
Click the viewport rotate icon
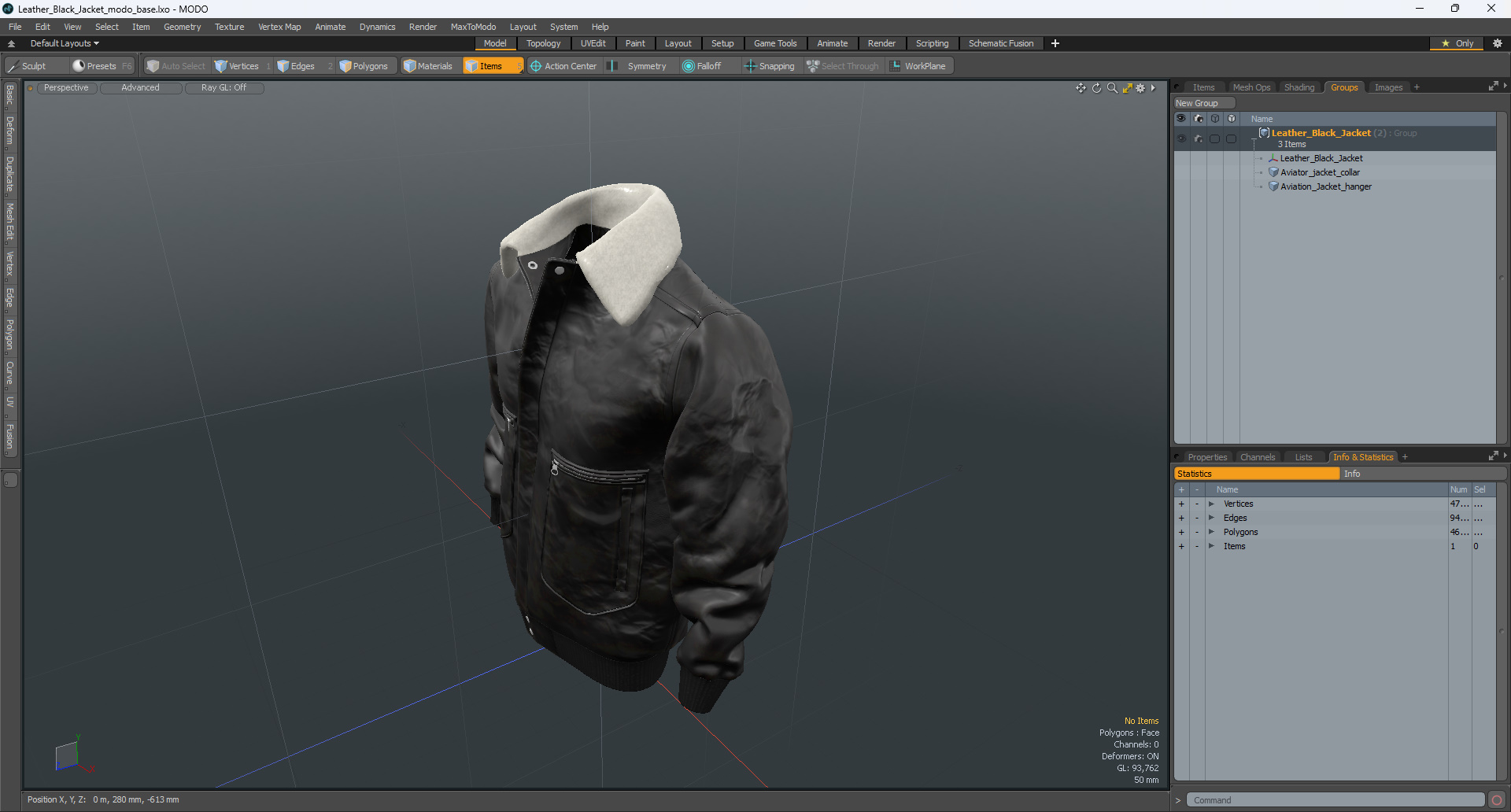(1096, 88)
